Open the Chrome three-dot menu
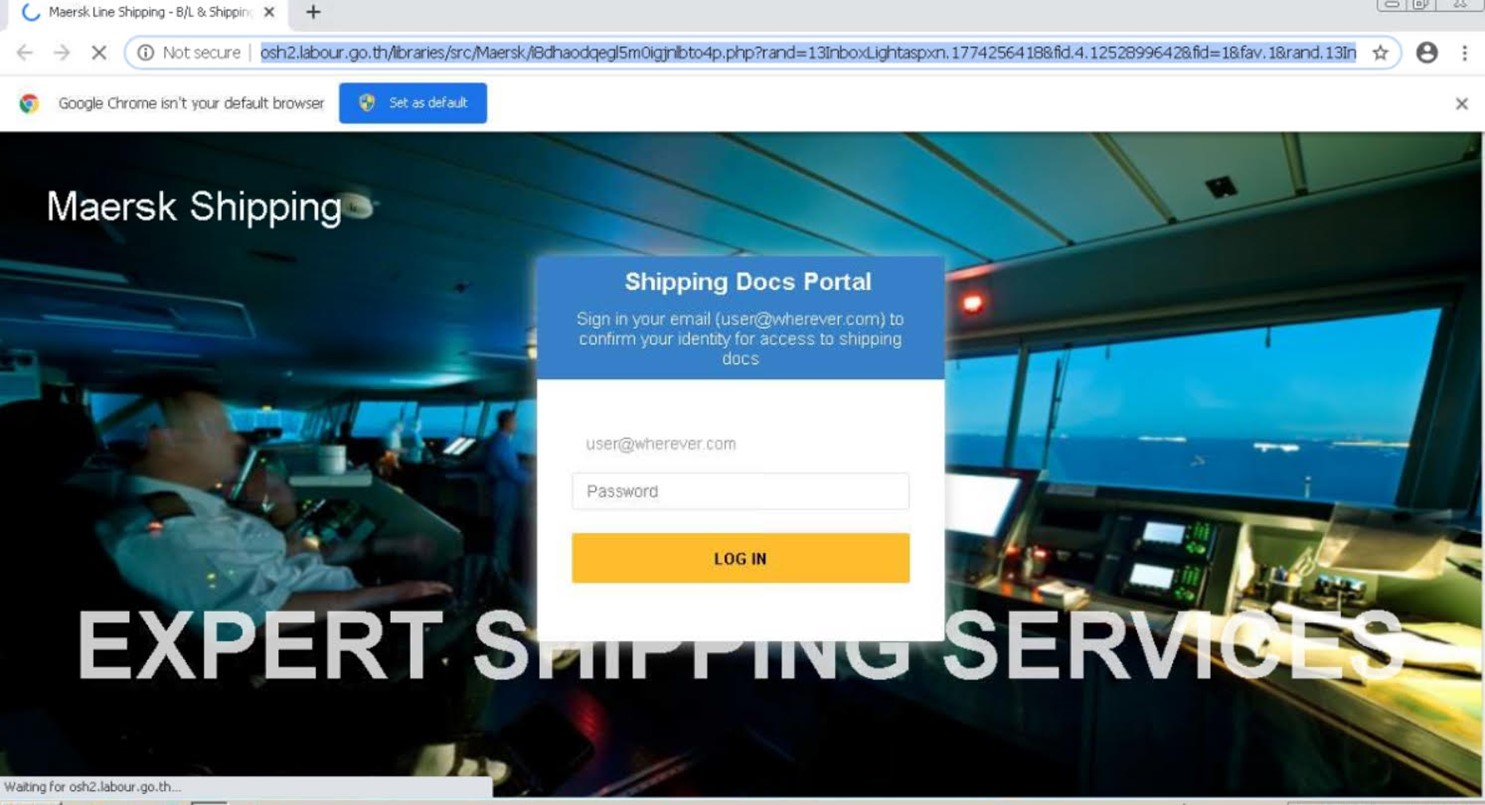1485x805 pixels. click(1464, 53)
